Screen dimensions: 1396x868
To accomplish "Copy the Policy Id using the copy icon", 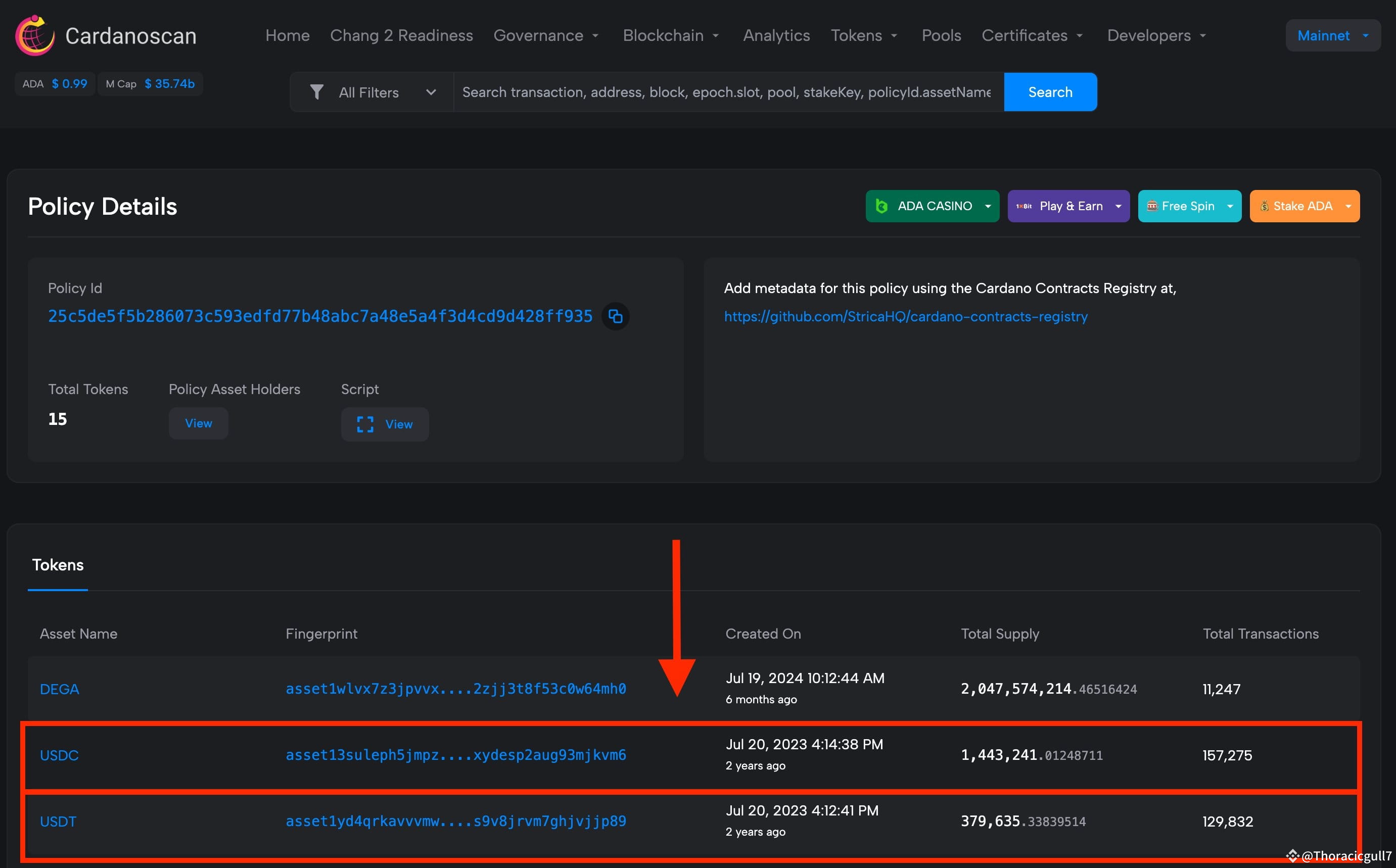I will [x=615, y=316].
